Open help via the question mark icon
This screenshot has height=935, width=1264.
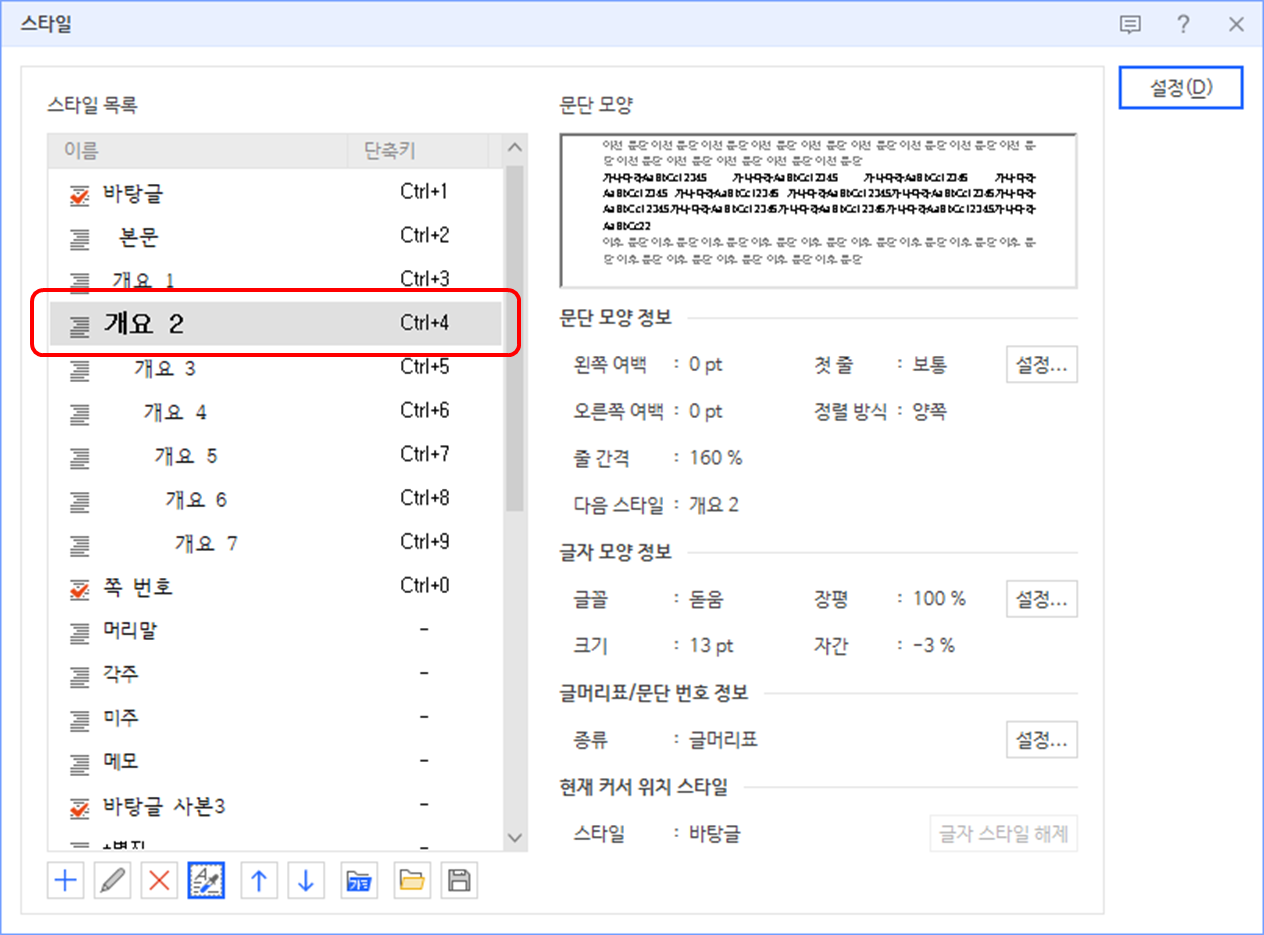tap(1183, 25)
